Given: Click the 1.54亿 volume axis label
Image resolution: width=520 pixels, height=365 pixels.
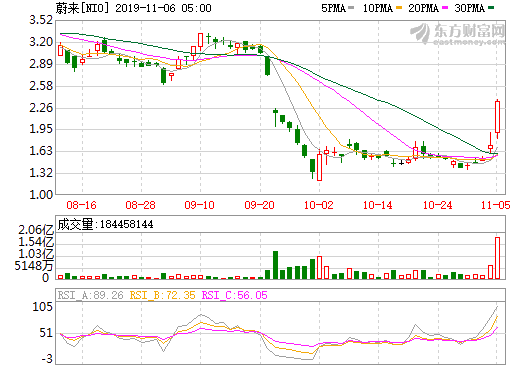Looking at the screenshot, I should [36, 242].
